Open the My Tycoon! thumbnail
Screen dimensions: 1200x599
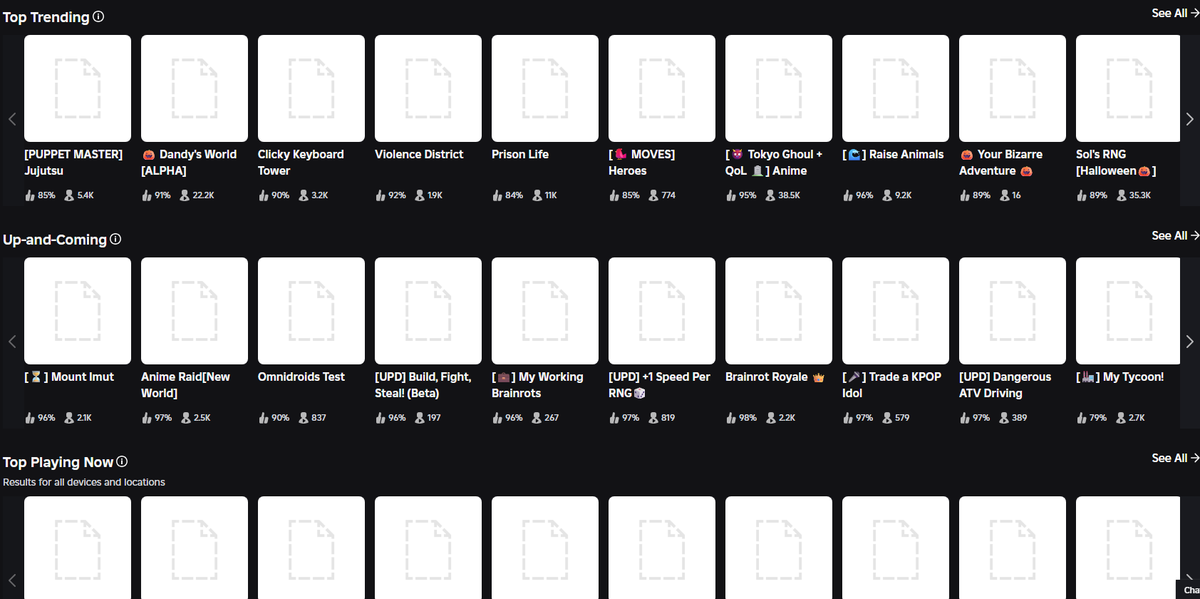pyautogui.click(x=1129, y=311)
